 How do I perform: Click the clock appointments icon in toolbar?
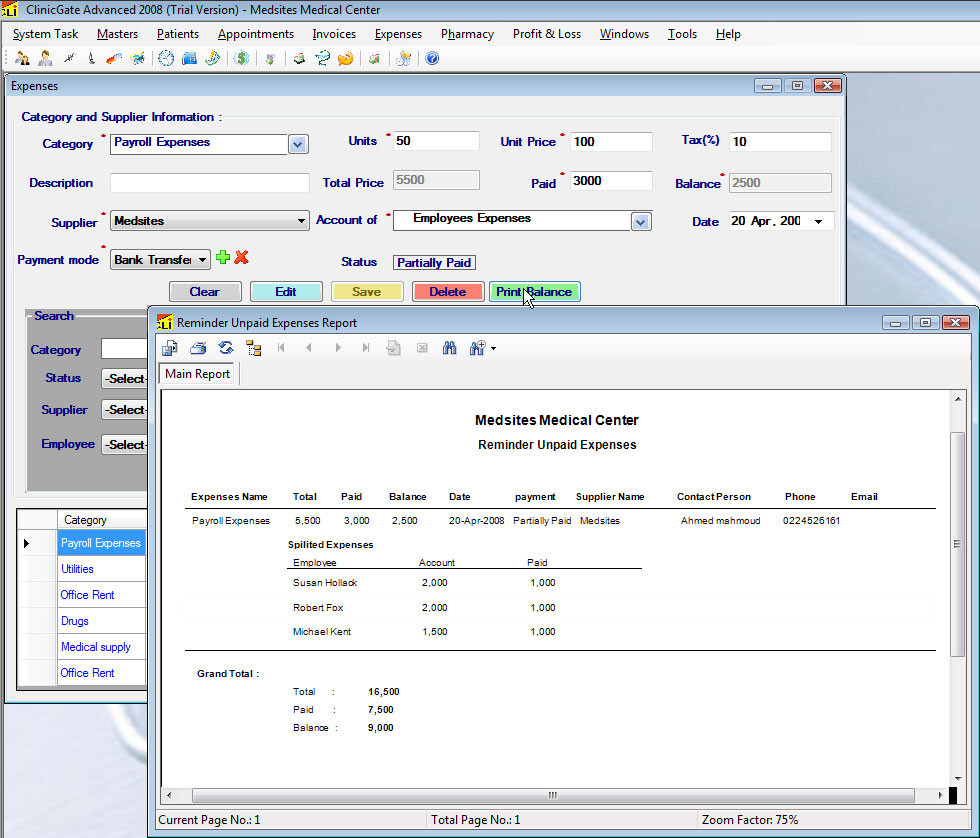(166, 58)
